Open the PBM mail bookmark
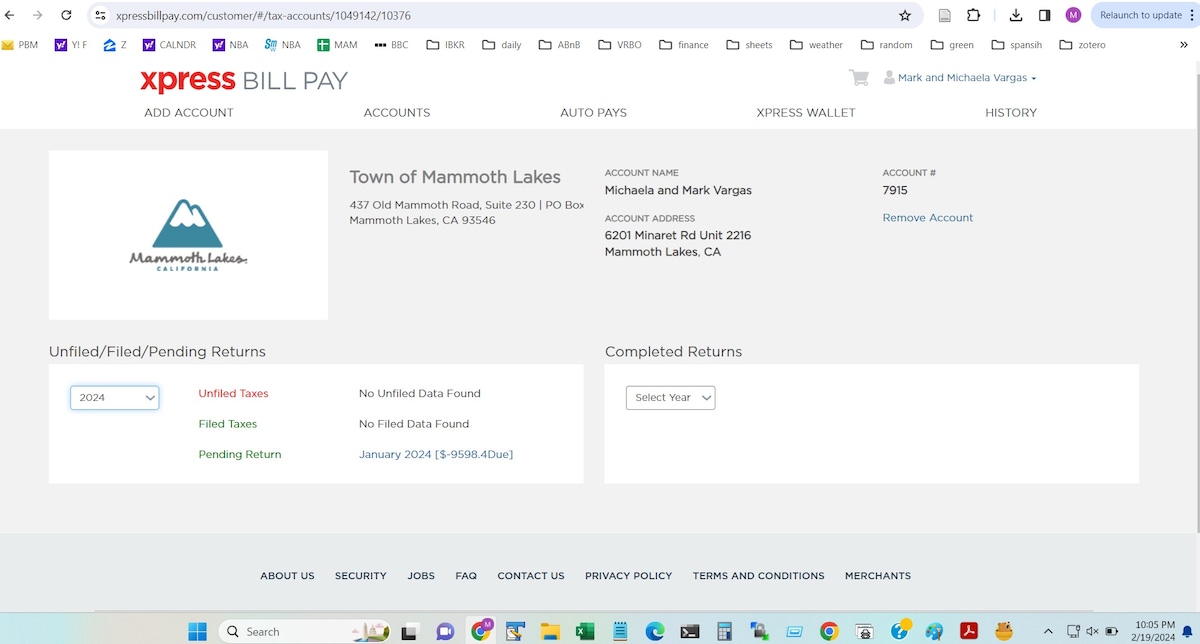 20,45
